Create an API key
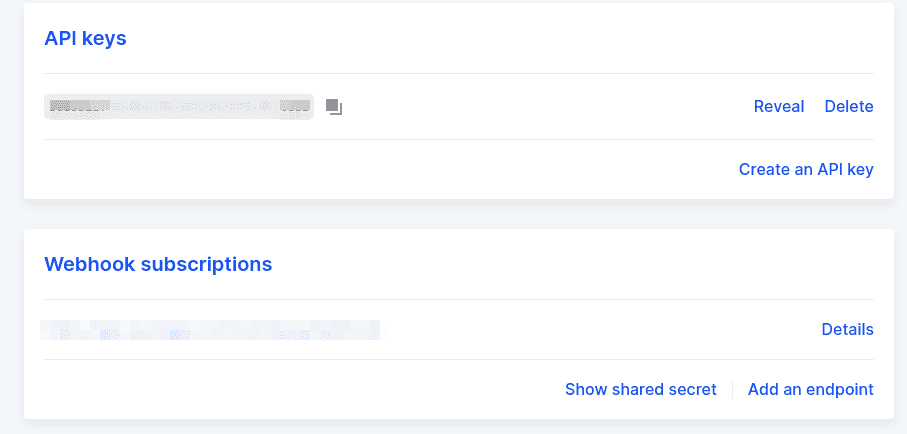The width and height of the screenshot is (907, 434). [806, 170]
